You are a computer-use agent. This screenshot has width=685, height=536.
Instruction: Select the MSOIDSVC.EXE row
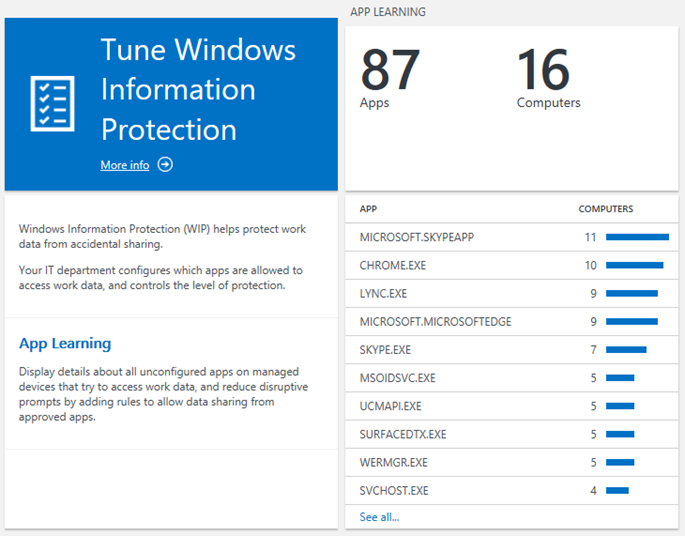tap(397, 378)
